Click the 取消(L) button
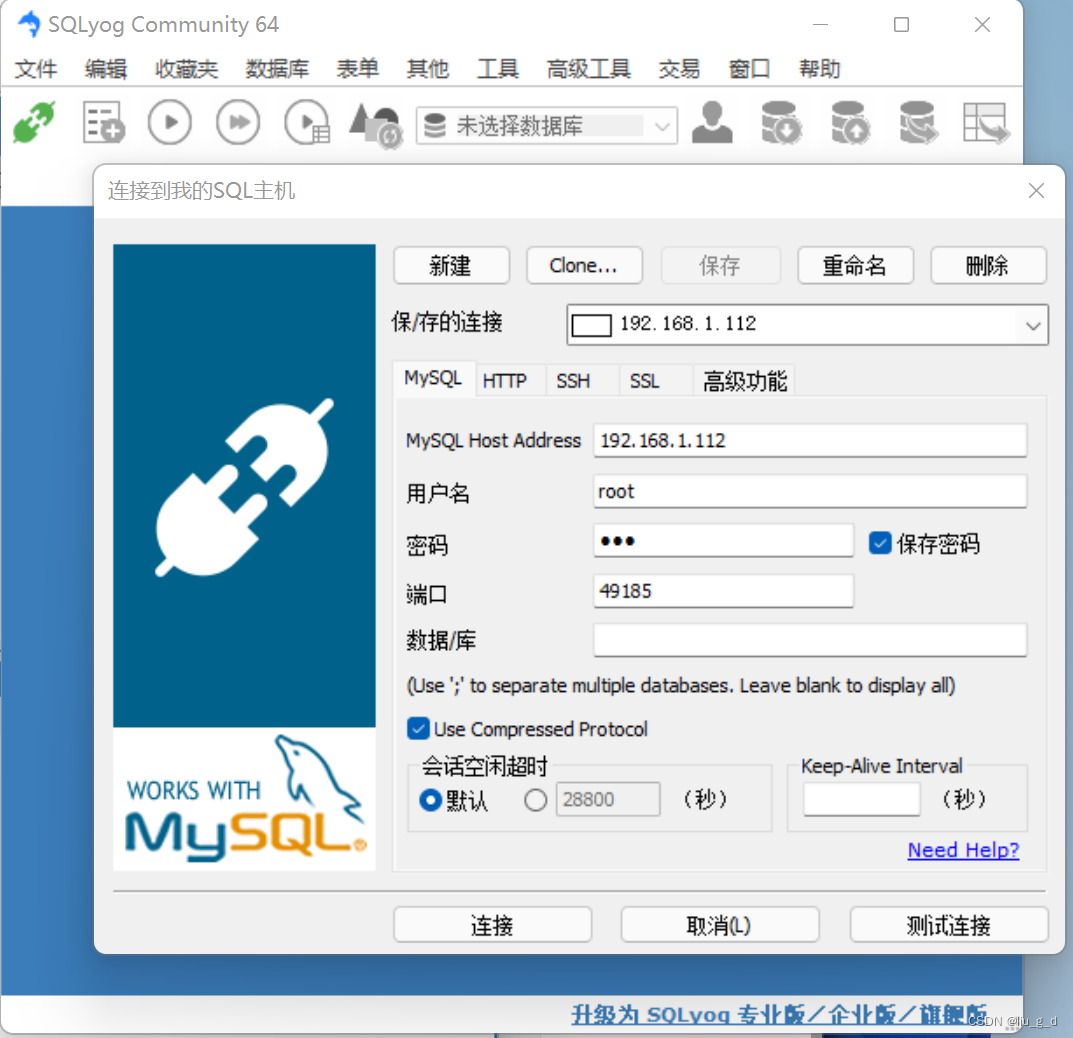Image resolution: width=1073 pixels, height=1038 pixels. (x=719, y=925)
